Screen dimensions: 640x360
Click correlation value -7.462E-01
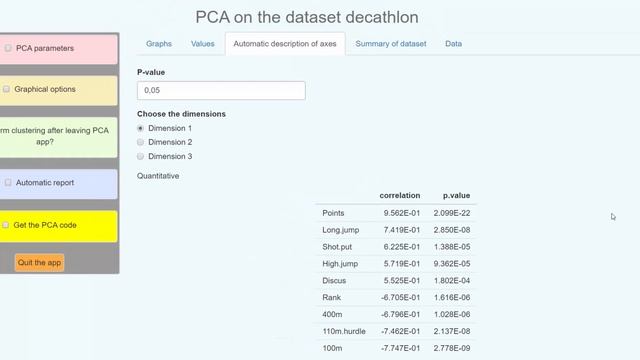tap(400, 331)
